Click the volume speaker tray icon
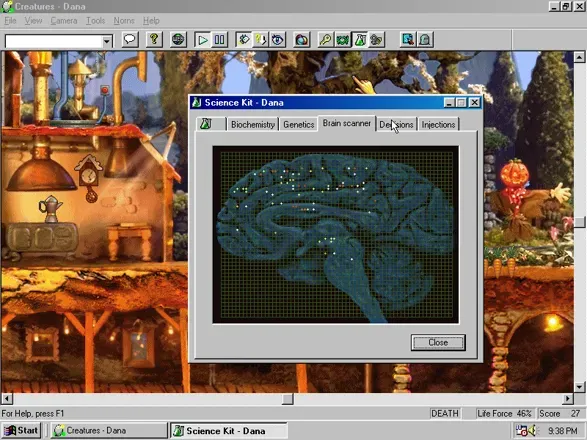 pos(532,430)
